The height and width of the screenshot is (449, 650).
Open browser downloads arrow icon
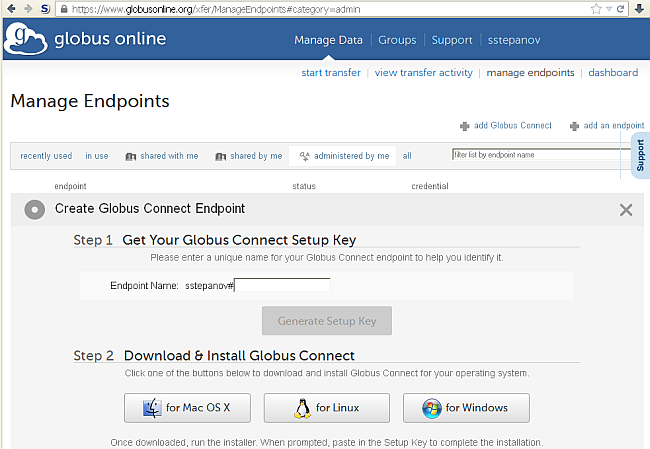click(x=640, y=9)
